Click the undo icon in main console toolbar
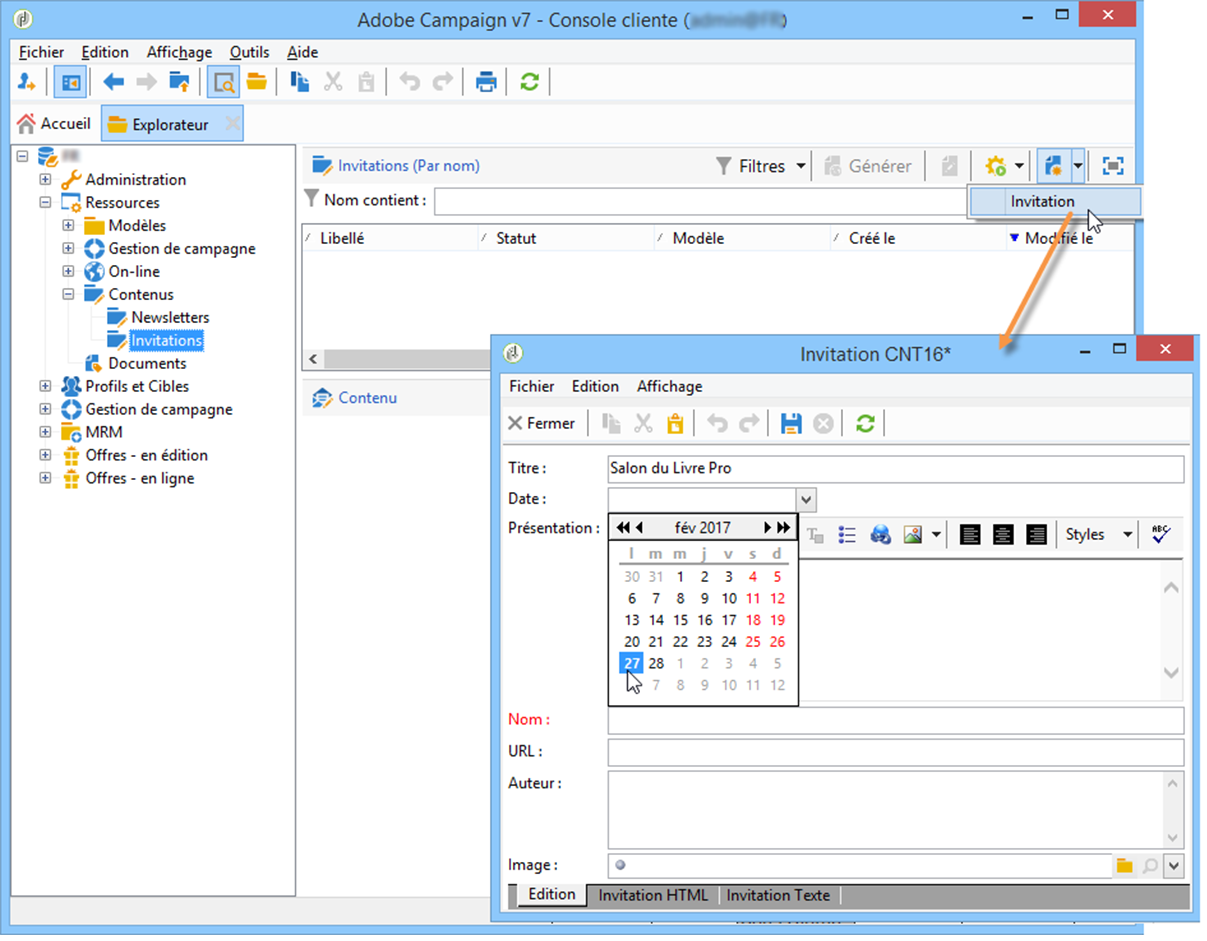 coord(410,83)
